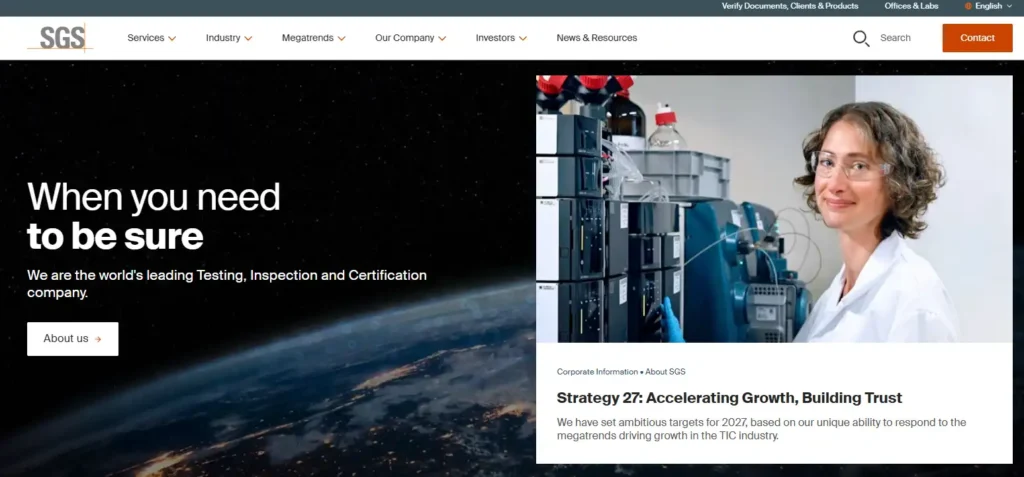Expand the Services menu chevron
Viewport: 1024px width, 477px height.
172,39
